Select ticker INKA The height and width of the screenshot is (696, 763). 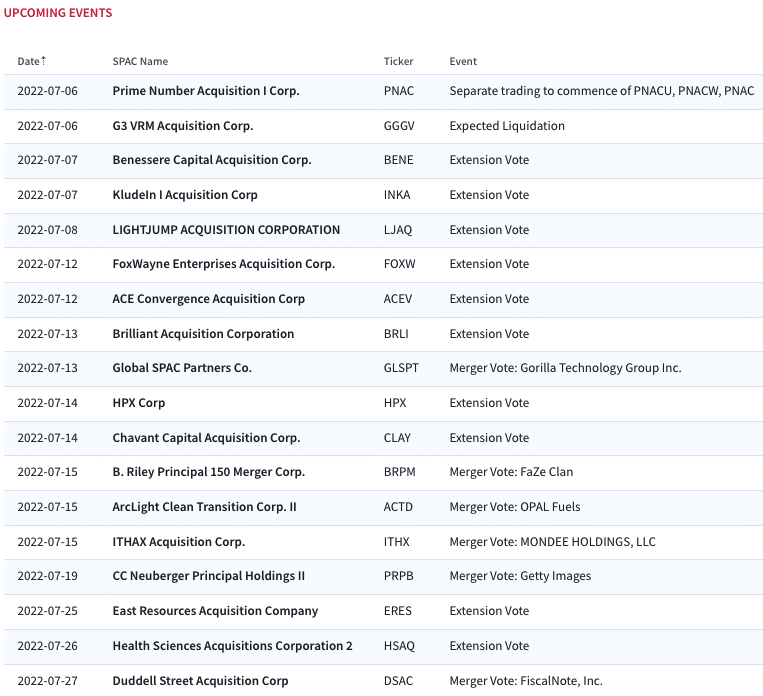click(x=397, y=195)
